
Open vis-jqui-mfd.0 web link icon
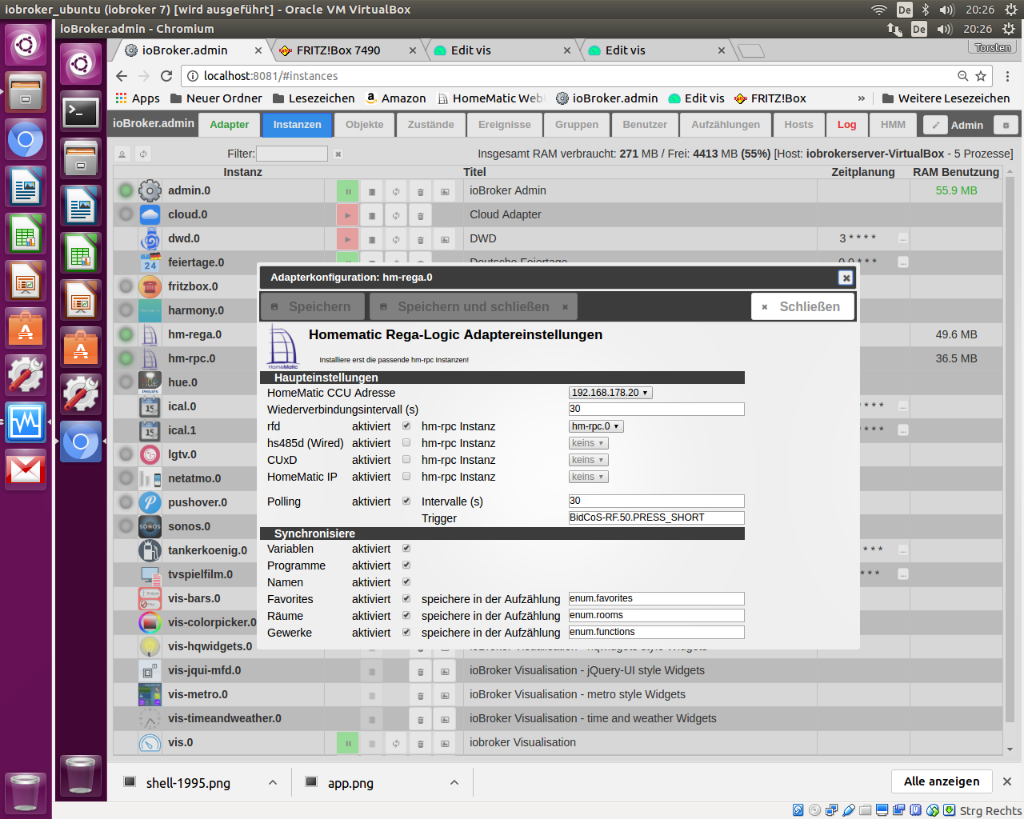point(445,671)
